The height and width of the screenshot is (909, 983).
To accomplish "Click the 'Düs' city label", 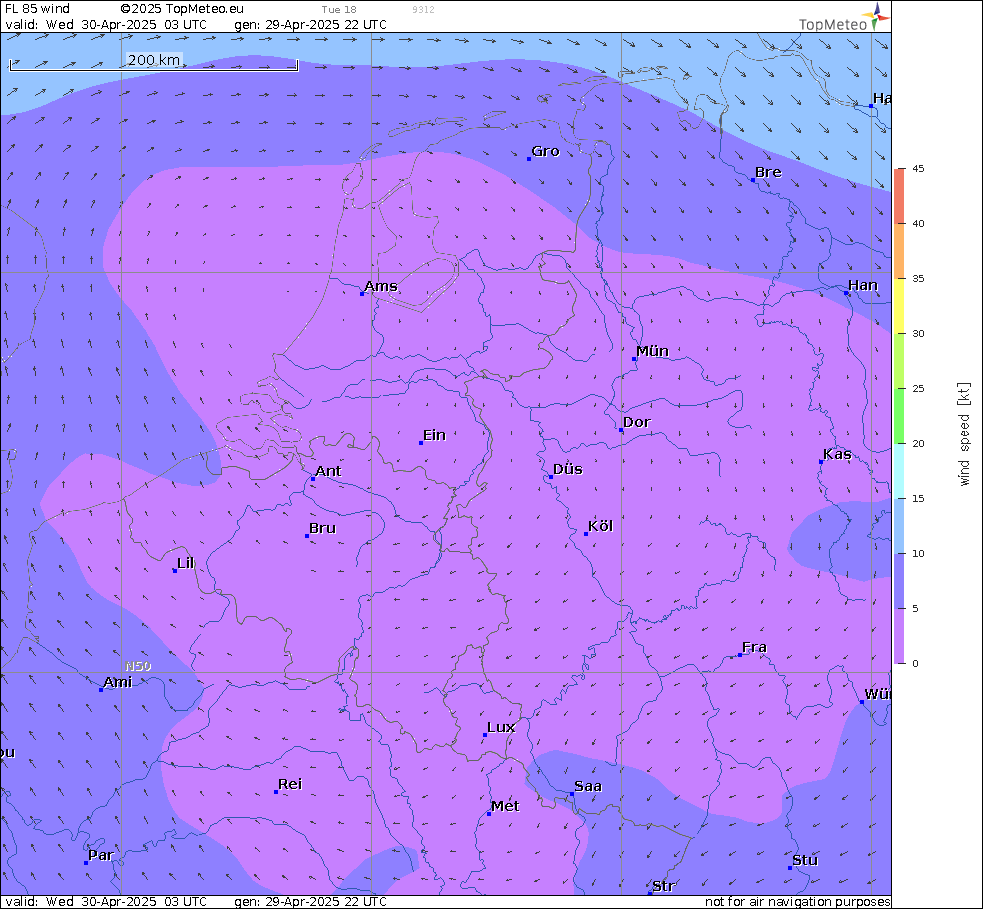I will coord(567,469).
